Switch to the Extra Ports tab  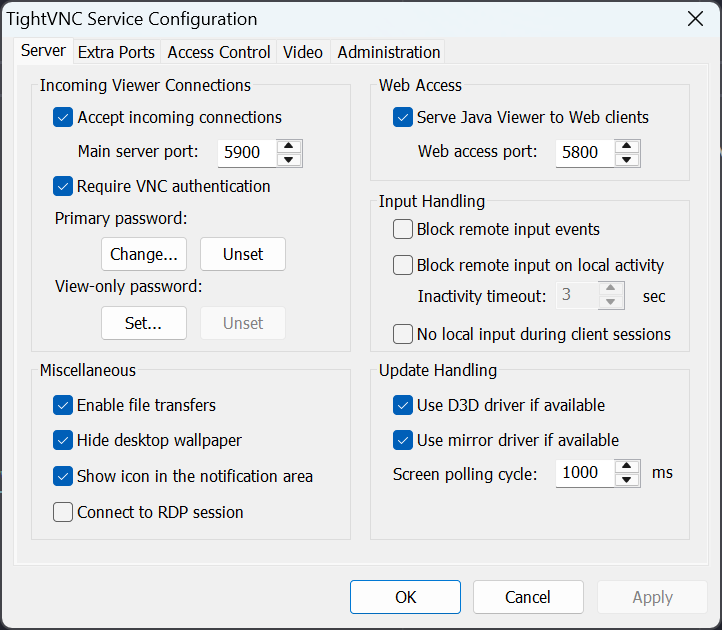116,52
